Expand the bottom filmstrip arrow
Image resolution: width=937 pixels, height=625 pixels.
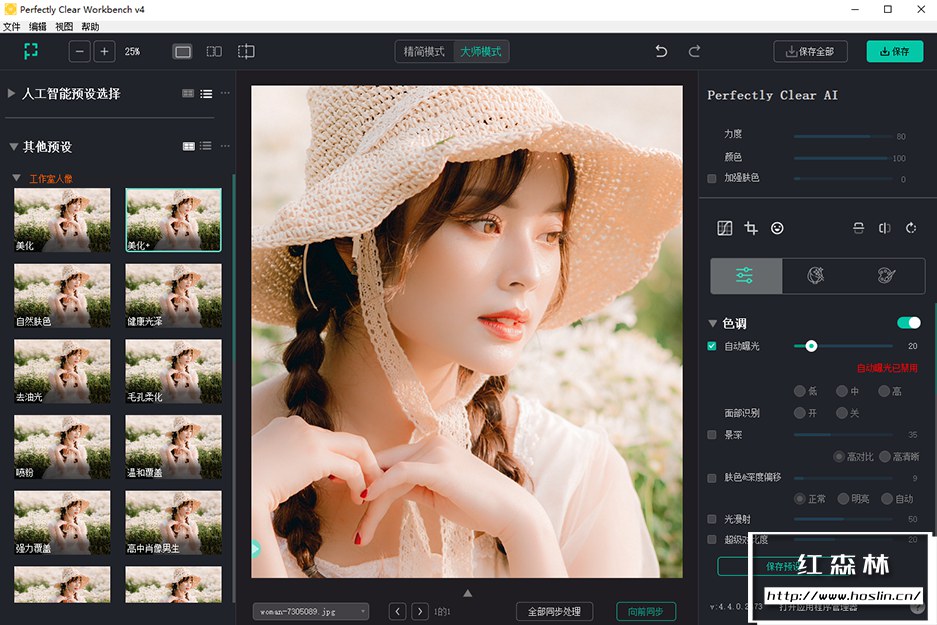coord(467,593)
